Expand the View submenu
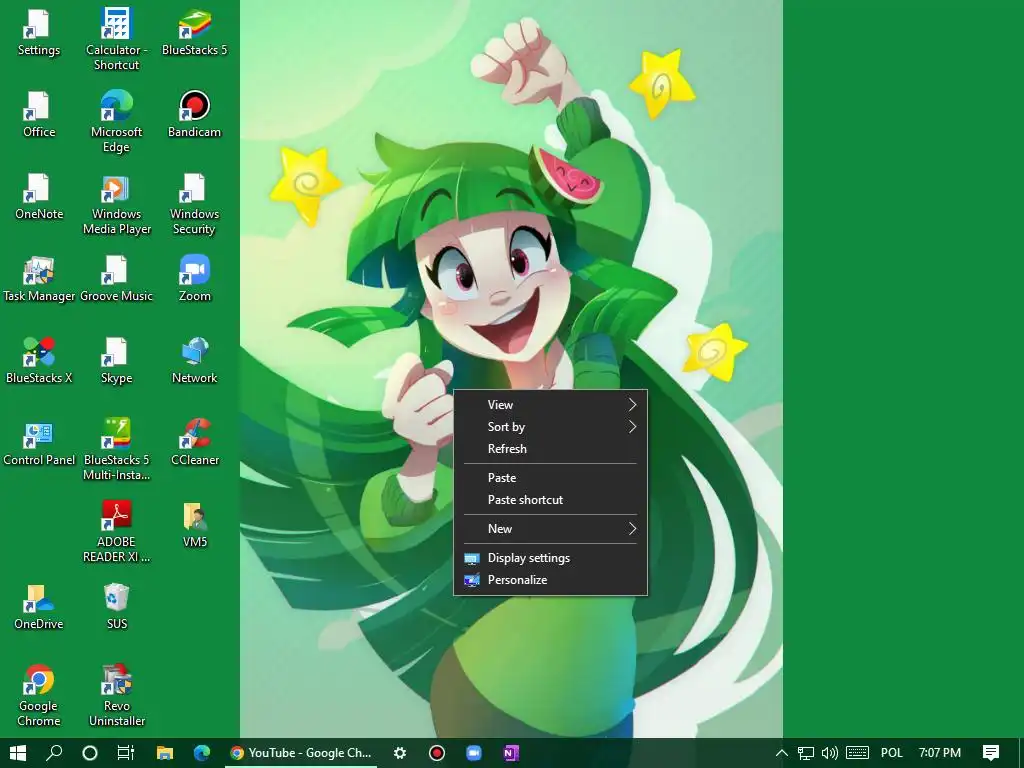Viewport: 1024px width, 768px height. click(x=551, y=405)
